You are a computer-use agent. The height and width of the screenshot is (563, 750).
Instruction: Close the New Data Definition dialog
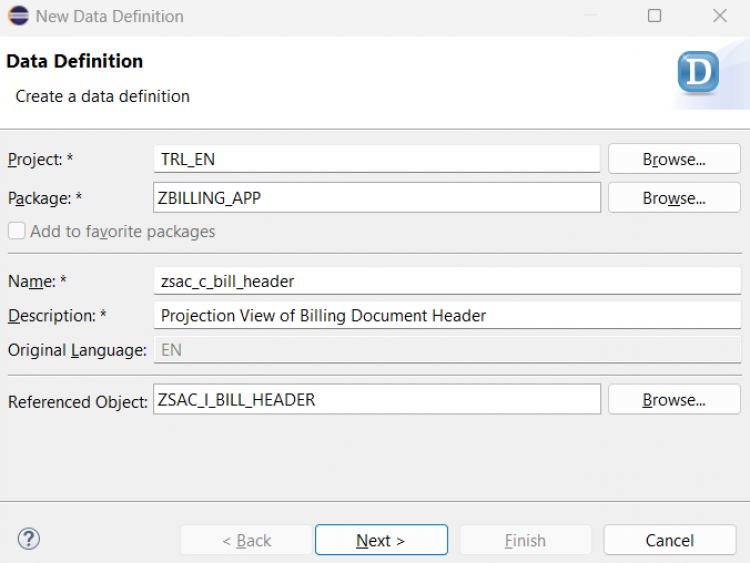pyautogui.click(x=719, y=16)
